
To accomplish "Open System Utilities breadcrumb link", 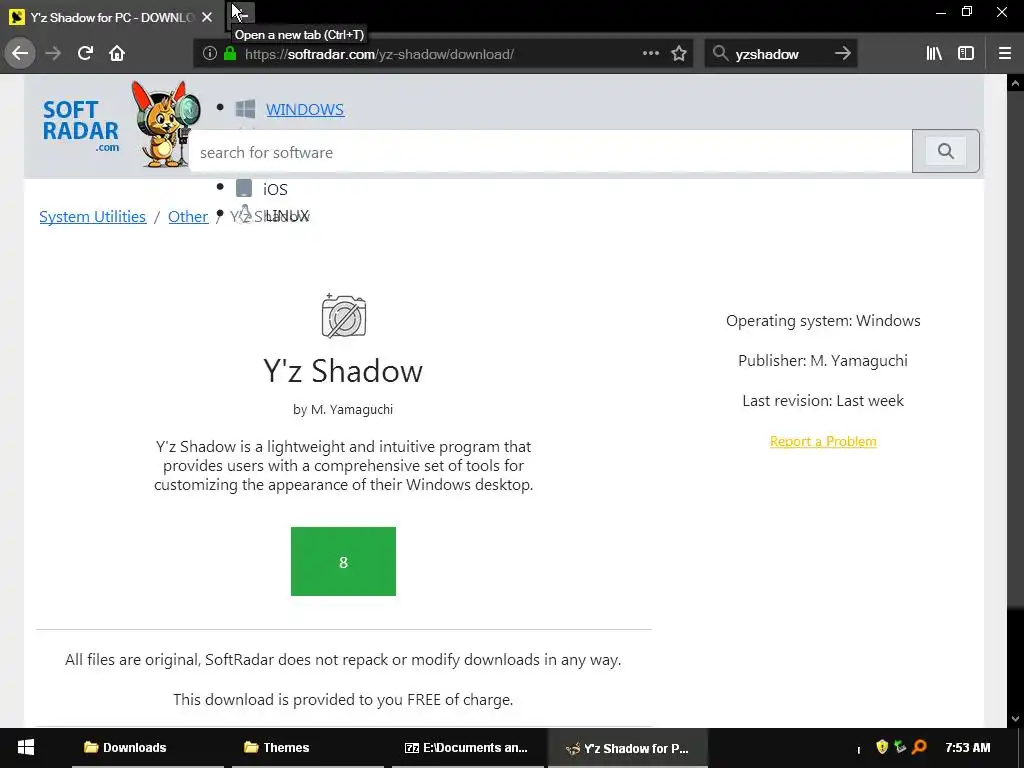I will click(x=93, y=217).
